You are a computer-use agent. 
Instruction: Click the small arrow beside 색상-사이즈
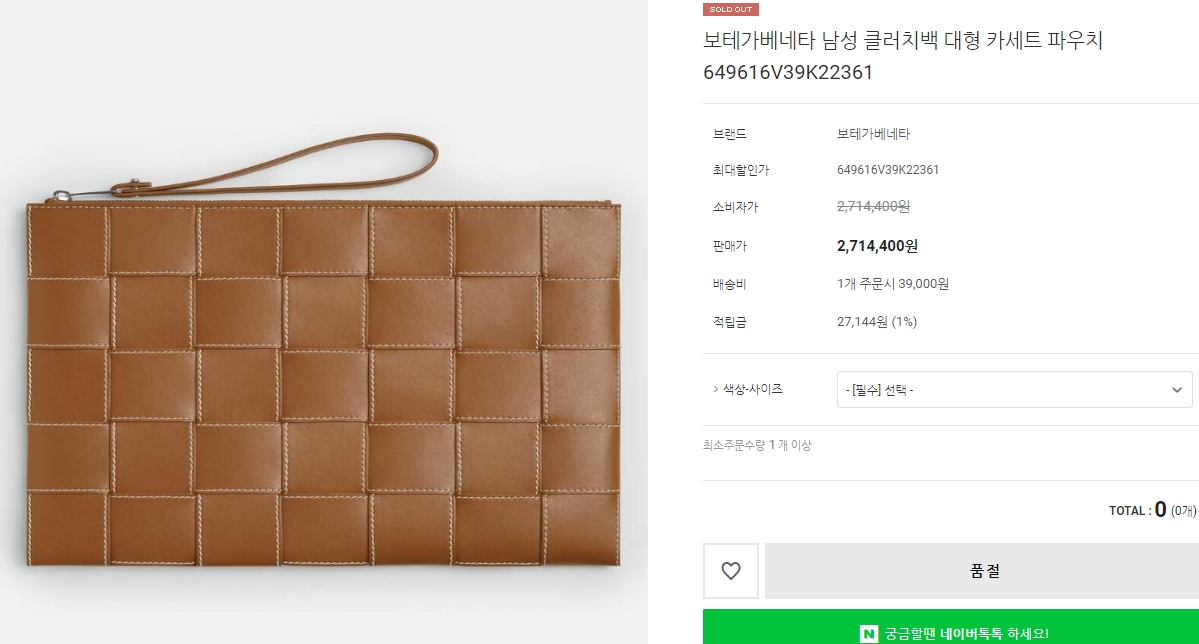[715, 389]
